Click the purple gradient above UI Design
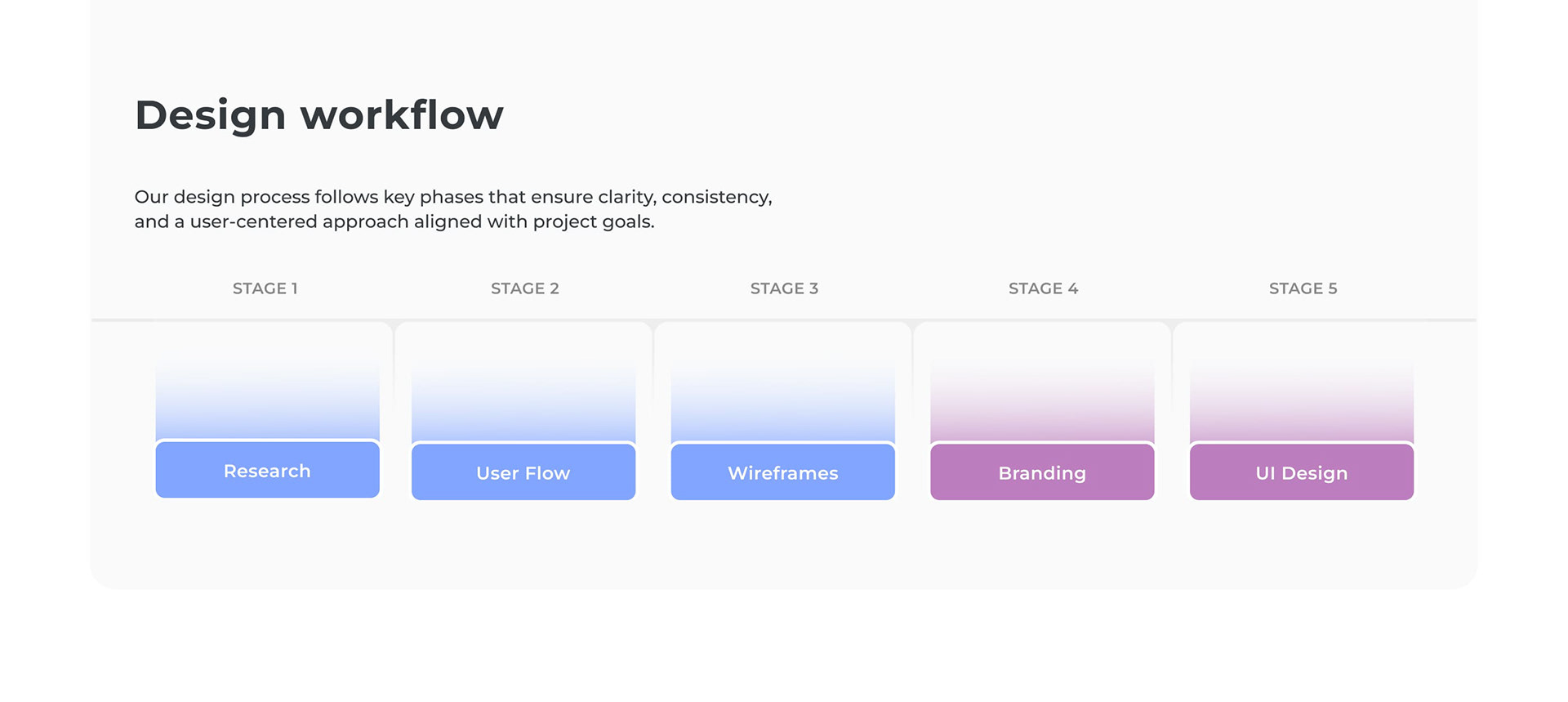Image resolution: width=1568 pixels, height=702 pixels. (x=1301, y=406)
